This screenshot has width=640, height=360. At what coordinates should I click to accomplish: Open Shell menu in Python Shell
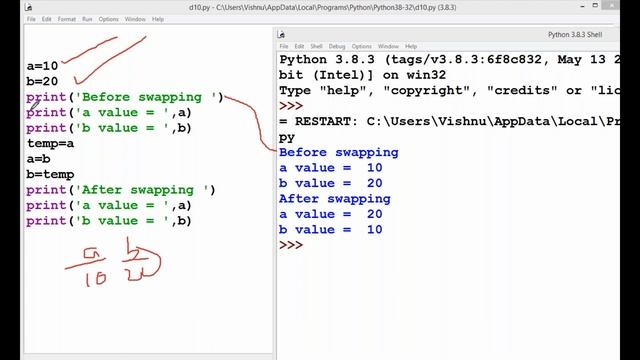[x=316, y=46]
